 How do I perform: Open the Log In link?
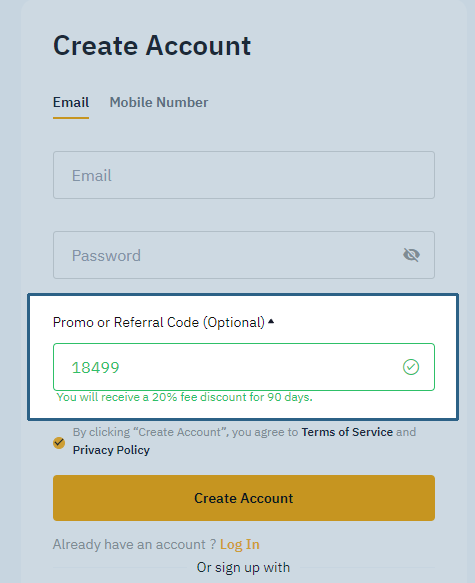click(240, 544)
